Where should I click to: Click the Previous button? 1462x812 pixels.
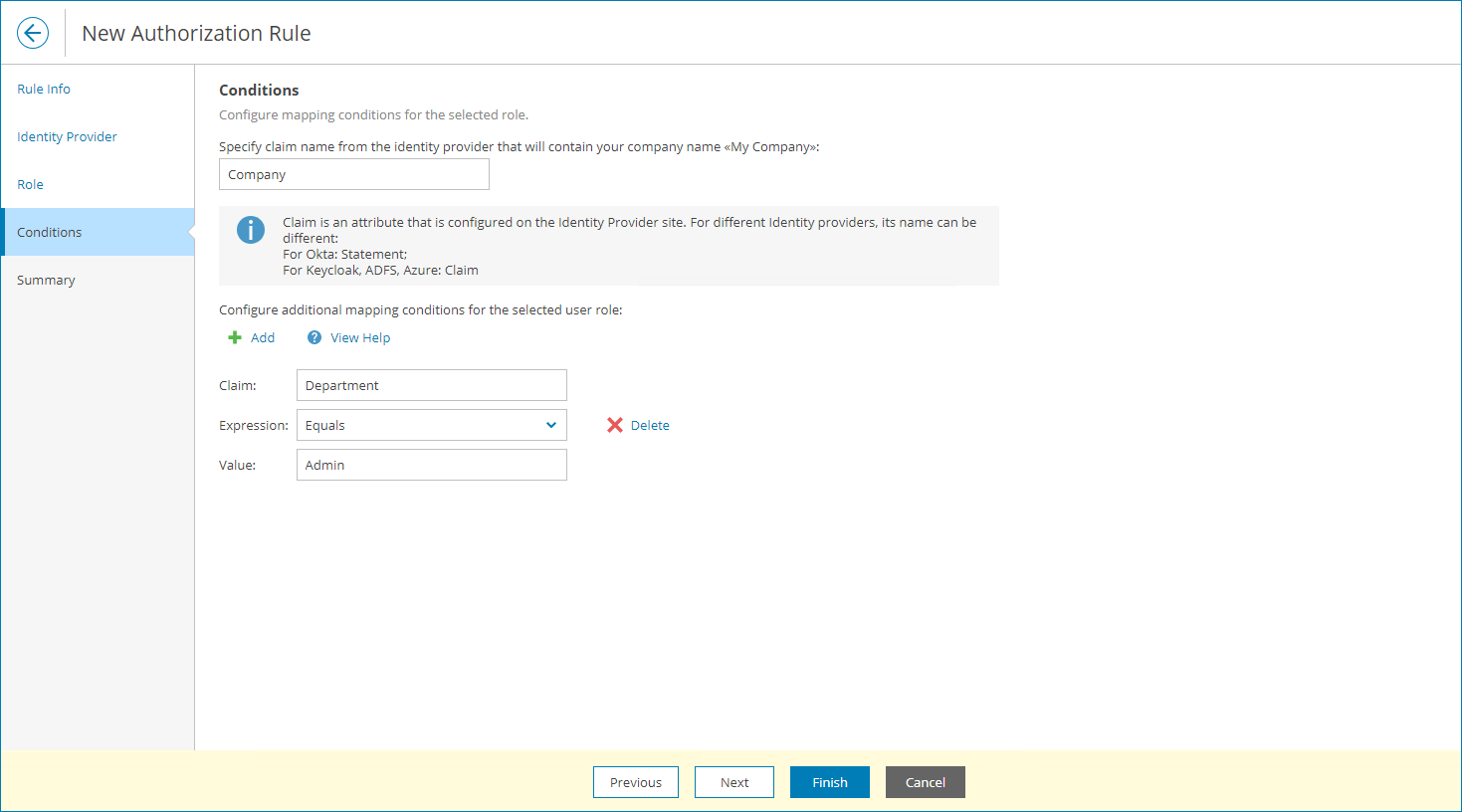point(635,782)
